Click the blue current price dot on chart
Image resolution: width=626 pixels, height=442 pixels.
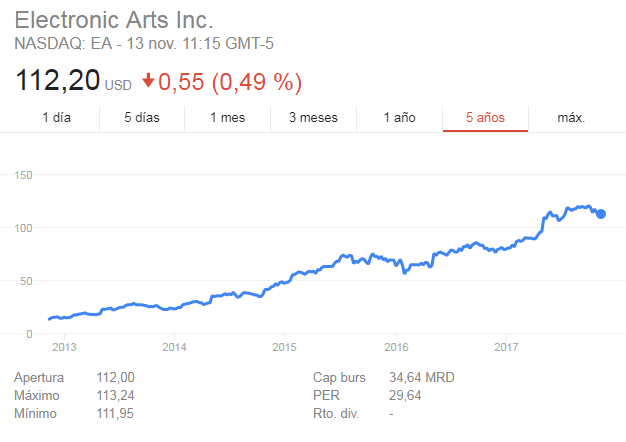601,214
